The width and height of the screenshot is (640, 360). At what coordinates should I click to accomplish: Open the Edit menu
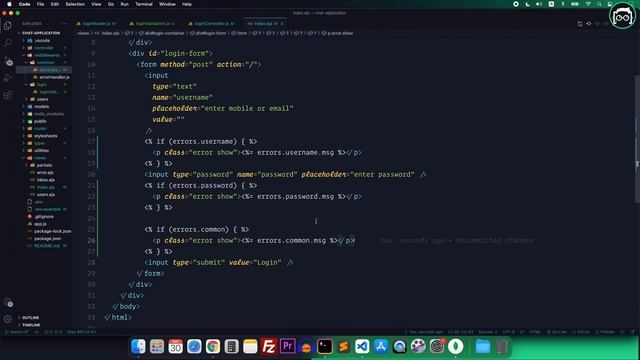pyautogui.click(x=55, y=4)
